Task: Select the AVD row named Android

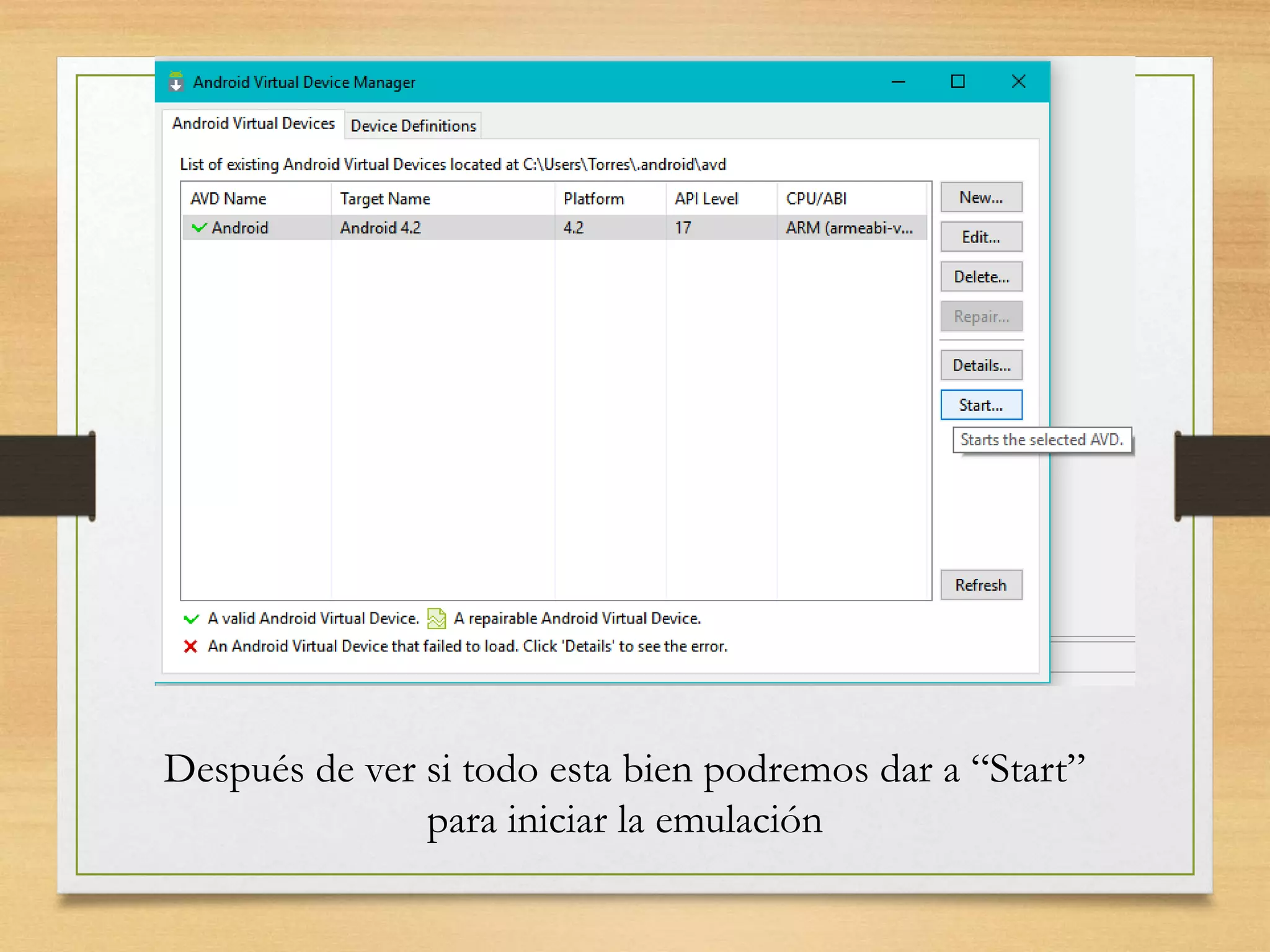Action: click(x=554, y=227)
